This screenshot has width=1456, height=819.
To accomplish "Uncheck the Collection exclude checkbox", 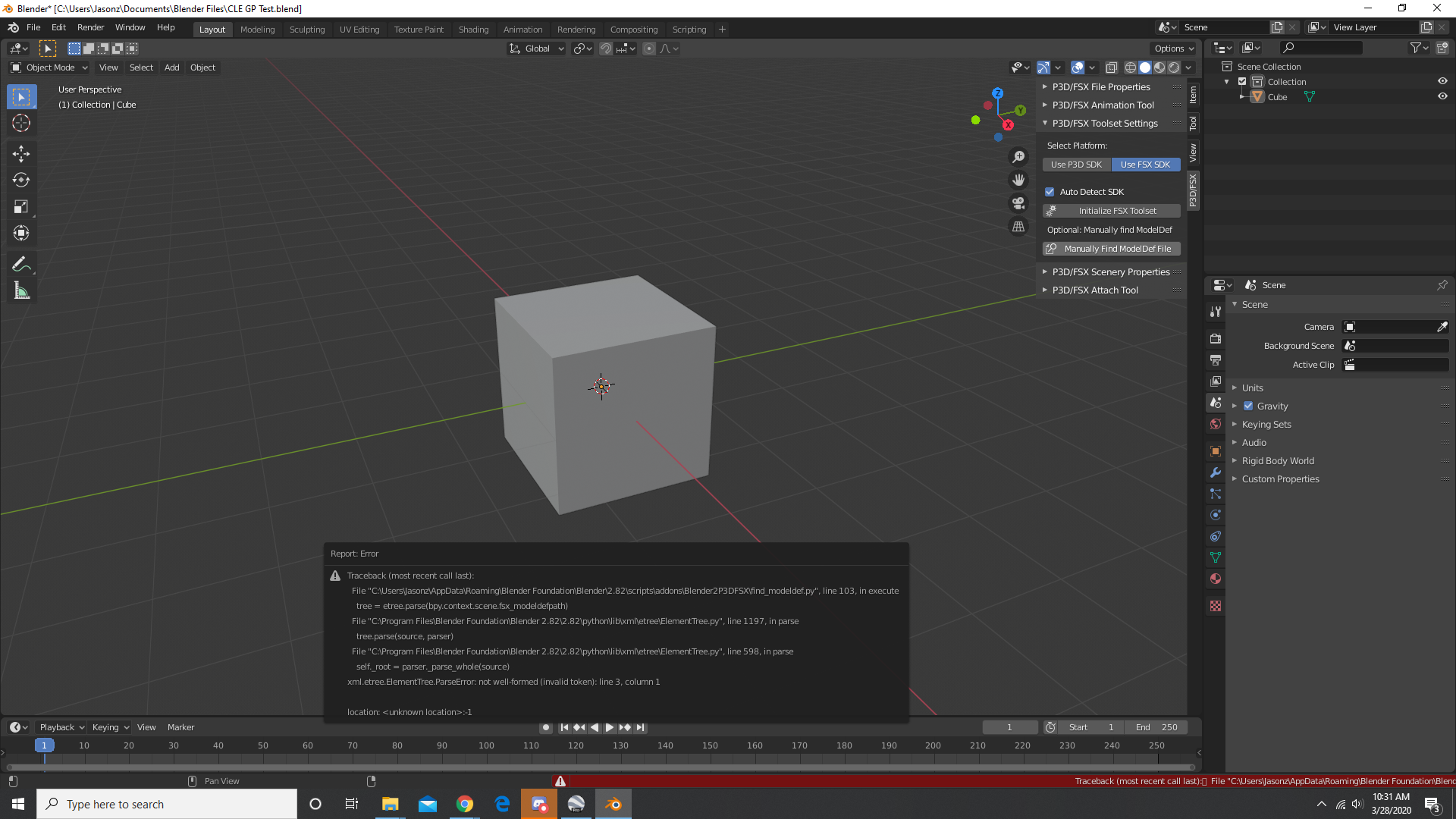I will (x=1242, y=81).
